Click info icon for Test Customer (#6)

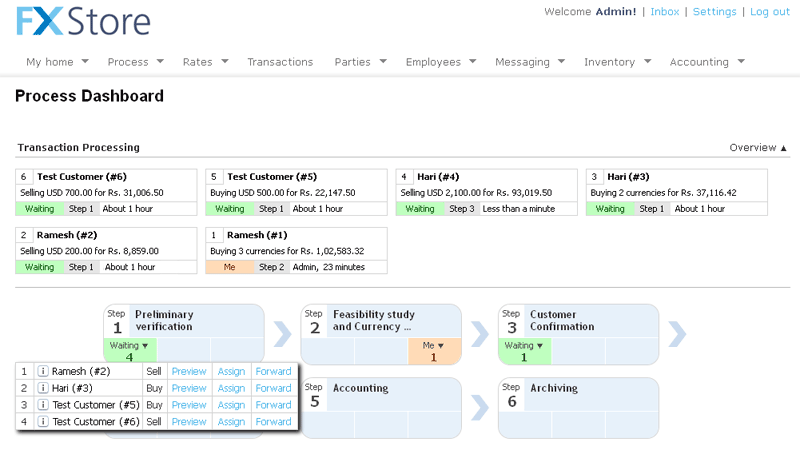coord(43,422)
